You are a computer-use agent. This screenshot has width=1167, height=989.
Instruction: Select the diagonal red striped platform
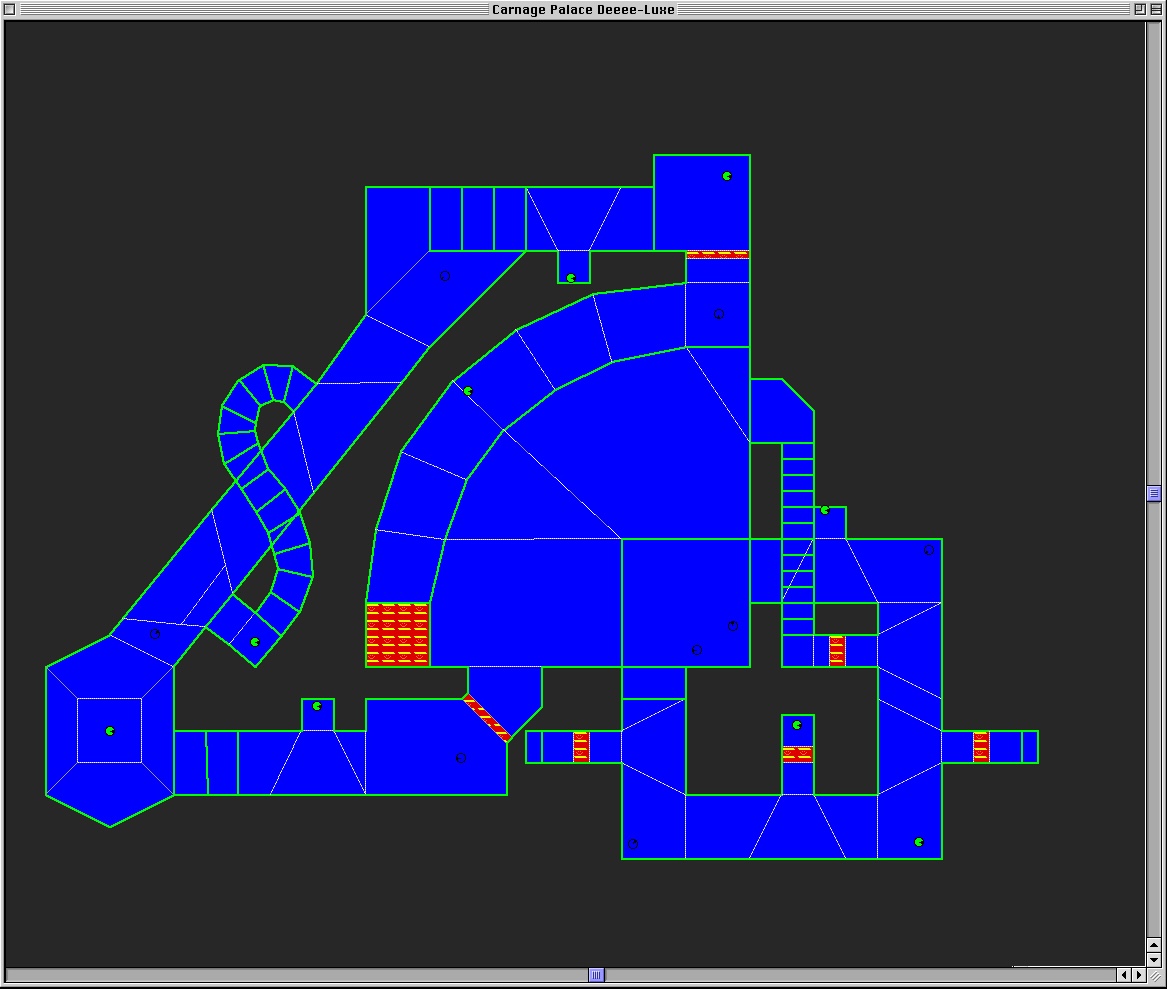pos(487,718)
